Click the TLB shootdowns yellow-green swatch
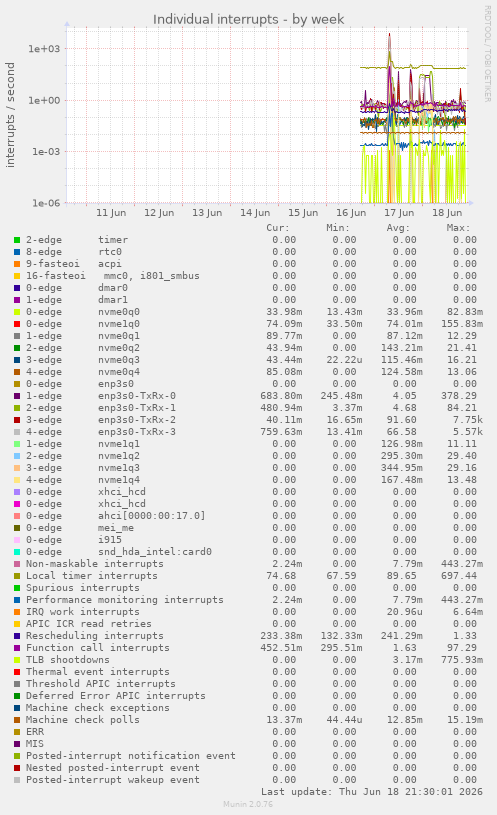497x815 pixels. (x=17, y=660)
